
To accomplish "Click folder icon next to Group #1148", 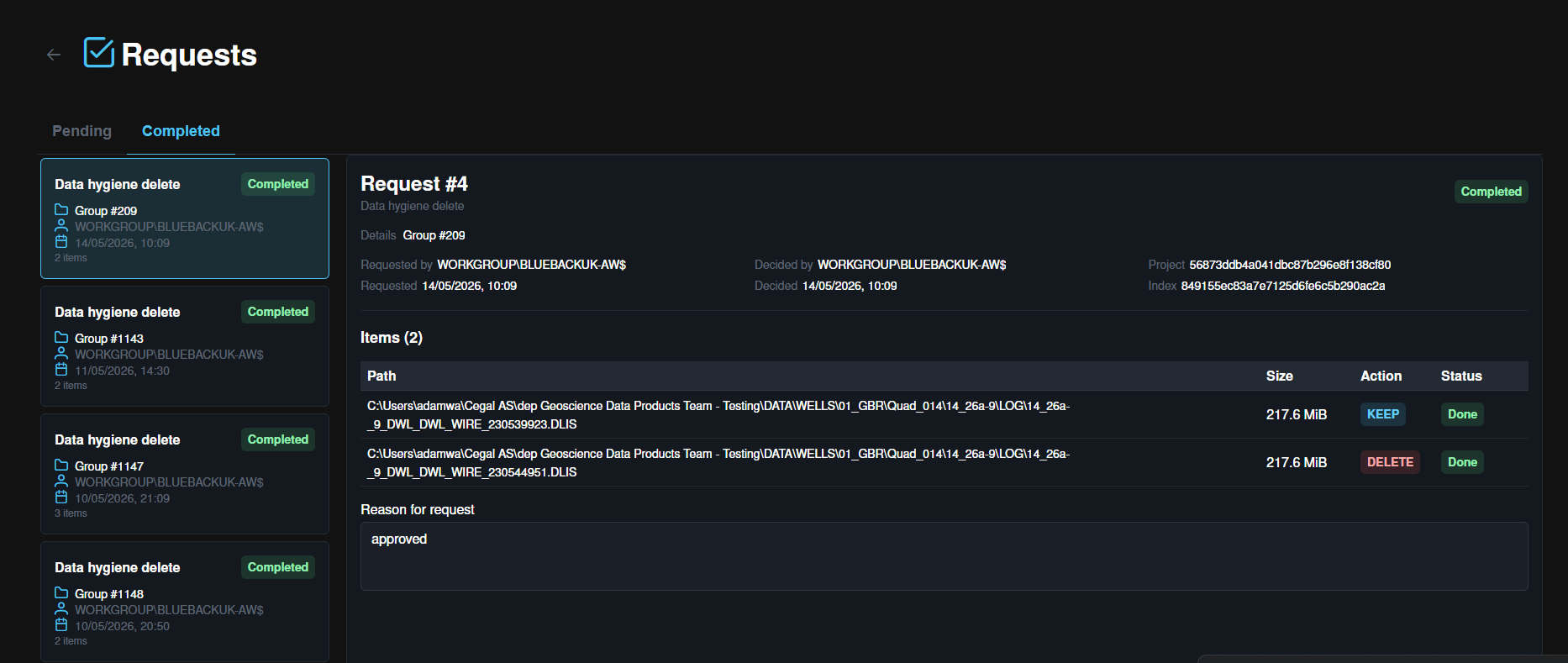I will coord(61,592).
